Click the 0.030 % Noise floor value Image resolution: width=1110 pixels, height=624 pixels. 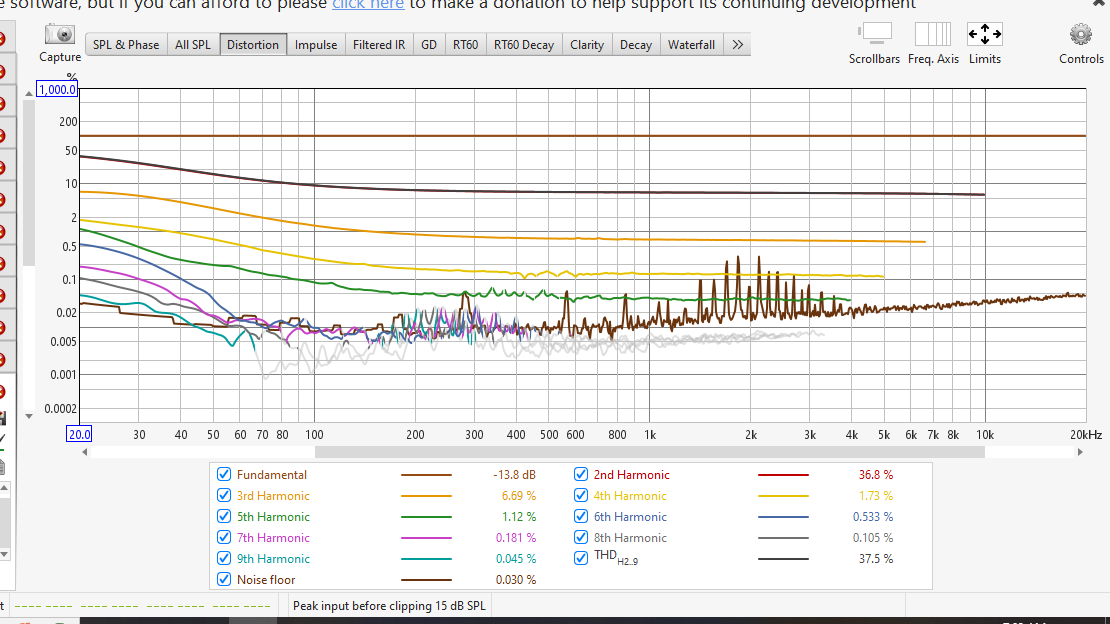[515, 579]
